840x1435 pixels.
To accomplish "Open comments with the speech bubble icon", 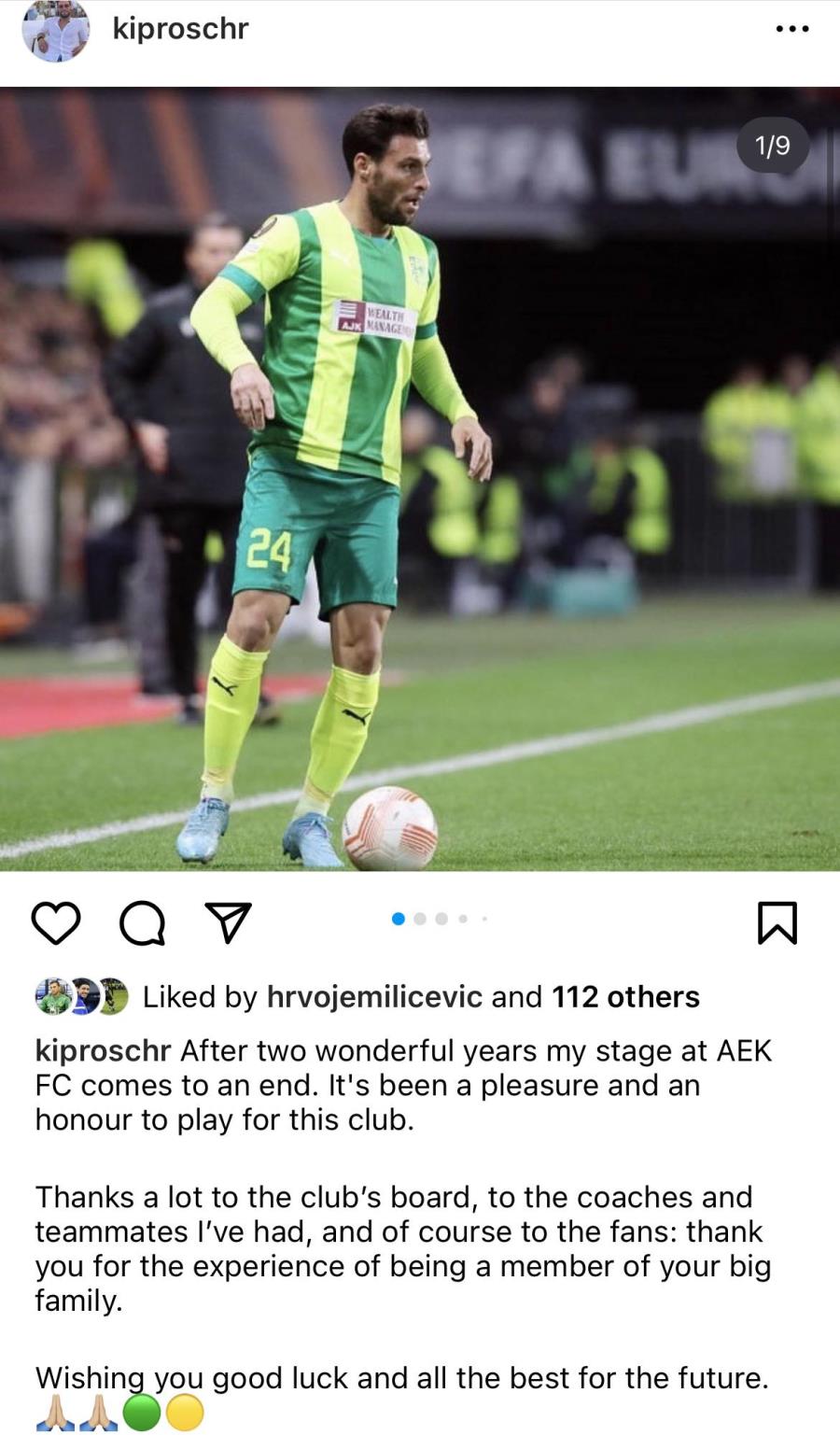I will point(142,923).
